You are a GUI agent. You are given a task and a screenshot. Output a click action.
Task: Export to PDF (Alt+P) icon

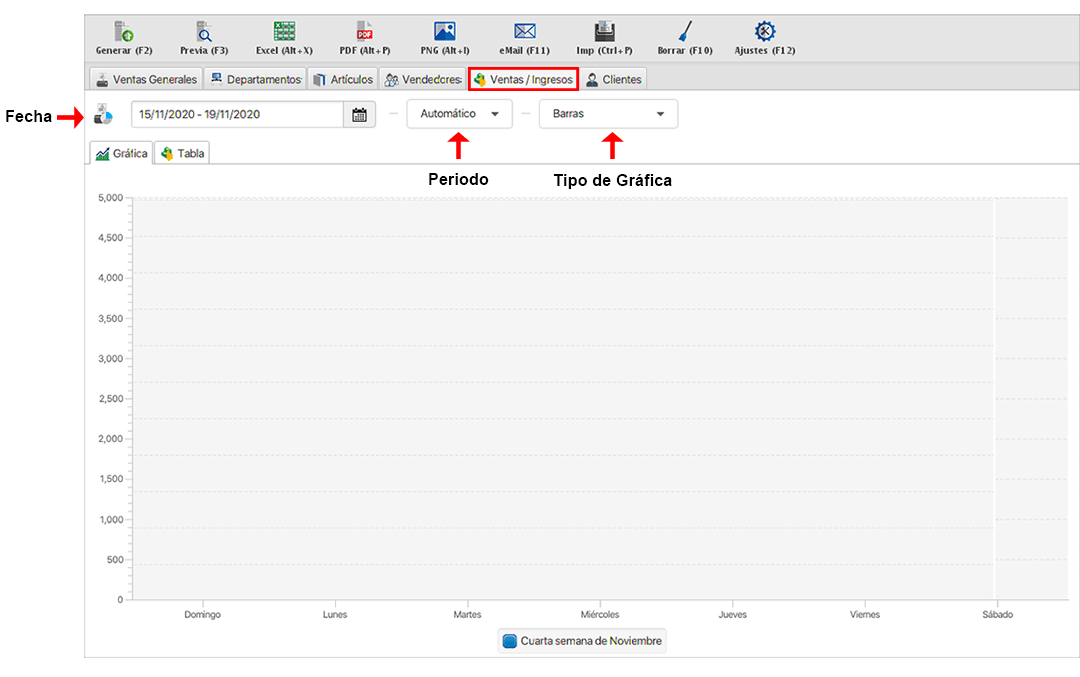[364, 32]
